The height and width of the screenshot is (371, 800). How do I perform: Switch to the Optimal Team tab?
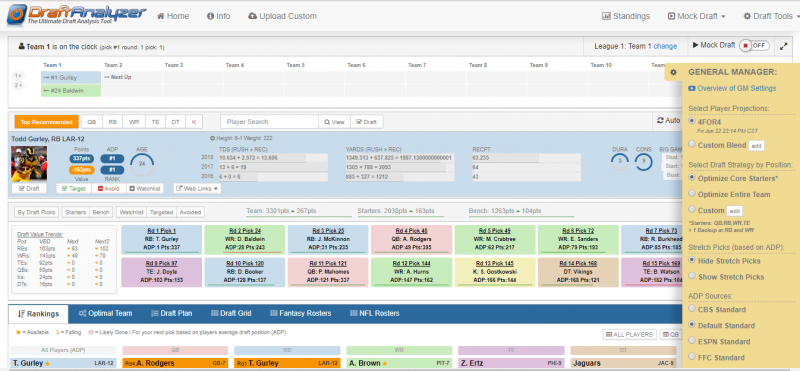(x=105, y=313)
